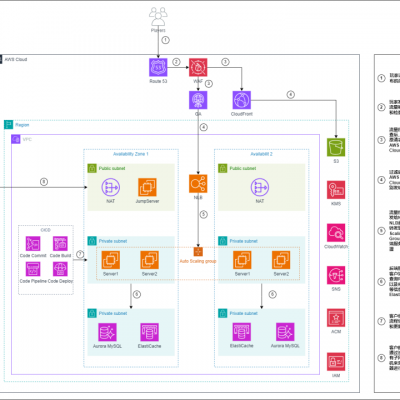The height and width of the screenshot is (400, 400).
Task: Click the JumpServer instance icon
Action: (147, 187)
